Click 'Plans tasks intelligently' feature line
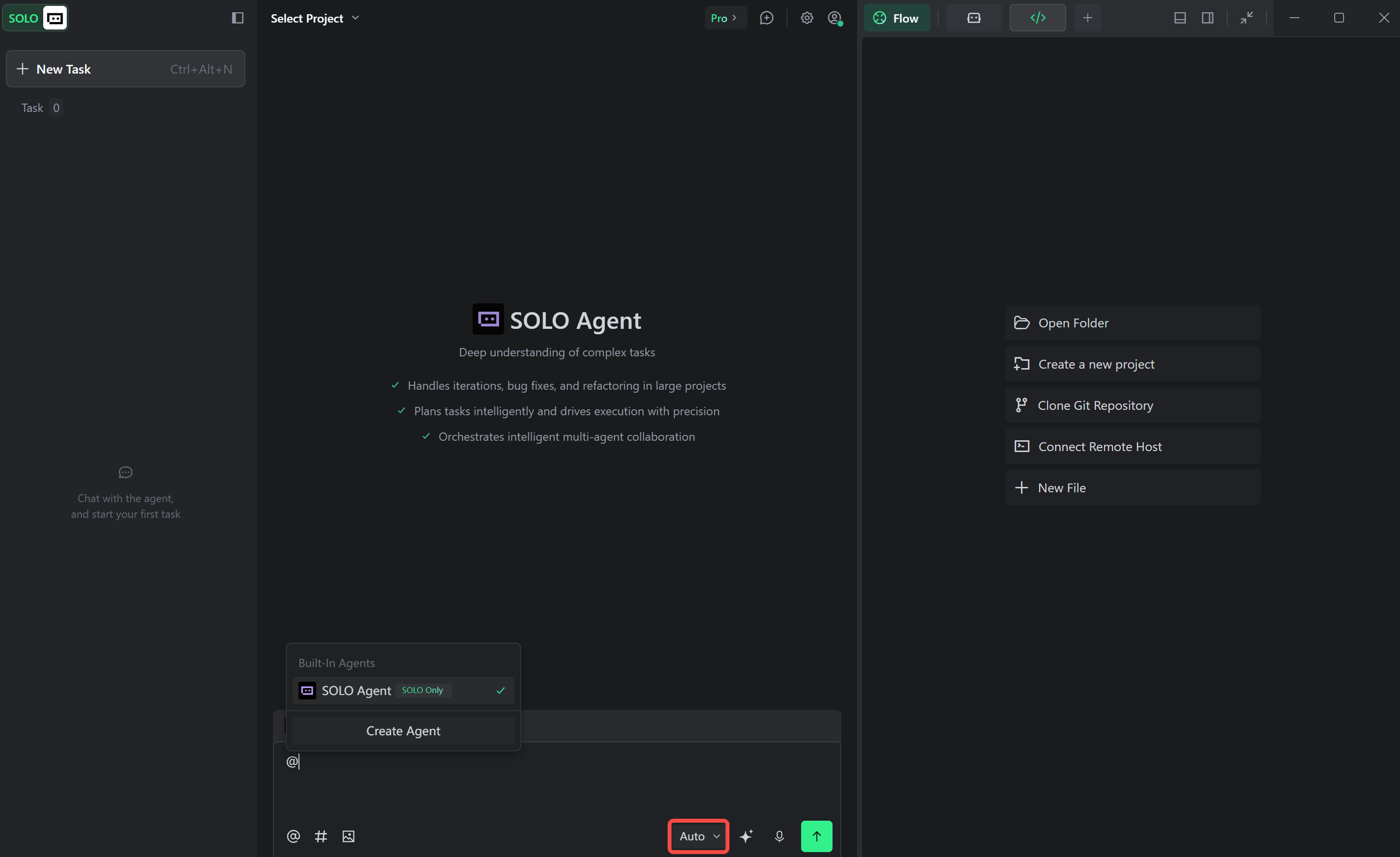This screenshot has height=857, width=1400. [x=566, y=411]
